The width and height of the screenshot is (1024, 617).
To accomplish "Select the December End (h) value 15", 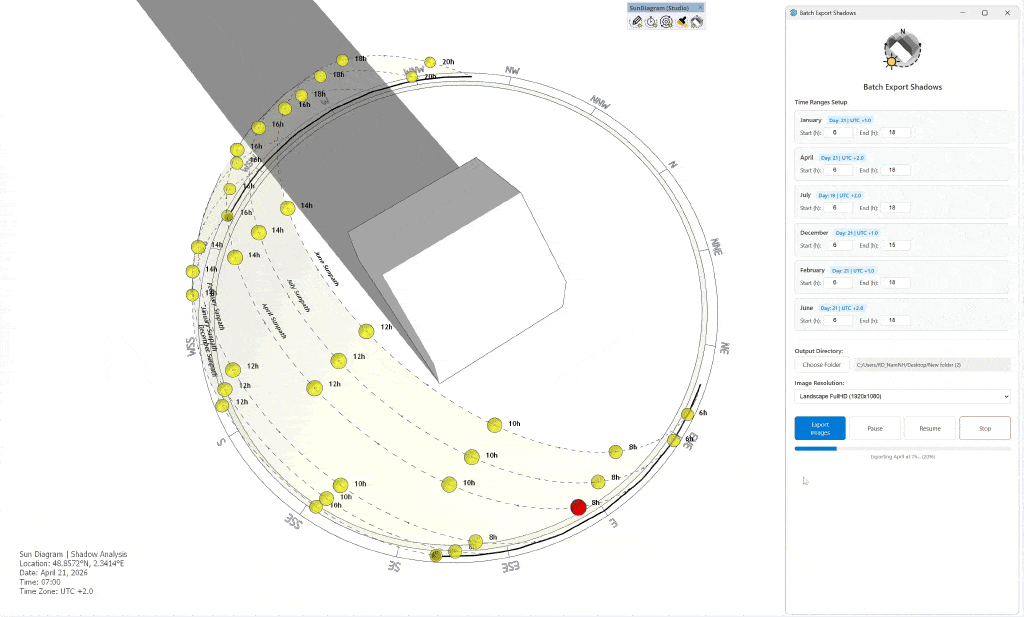I will 894,245.
